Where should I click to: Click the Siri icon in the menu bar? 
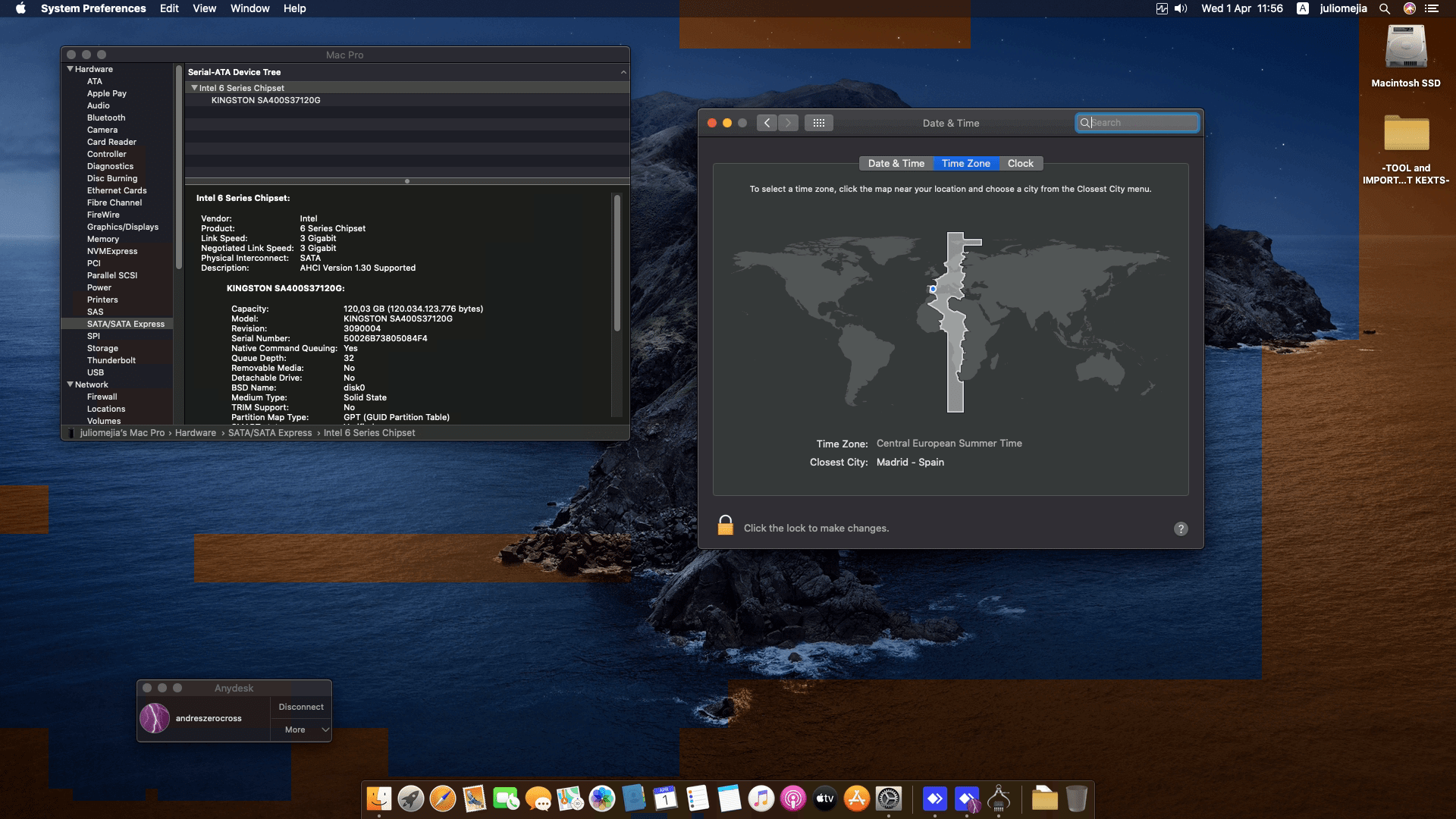point(1409,8)
